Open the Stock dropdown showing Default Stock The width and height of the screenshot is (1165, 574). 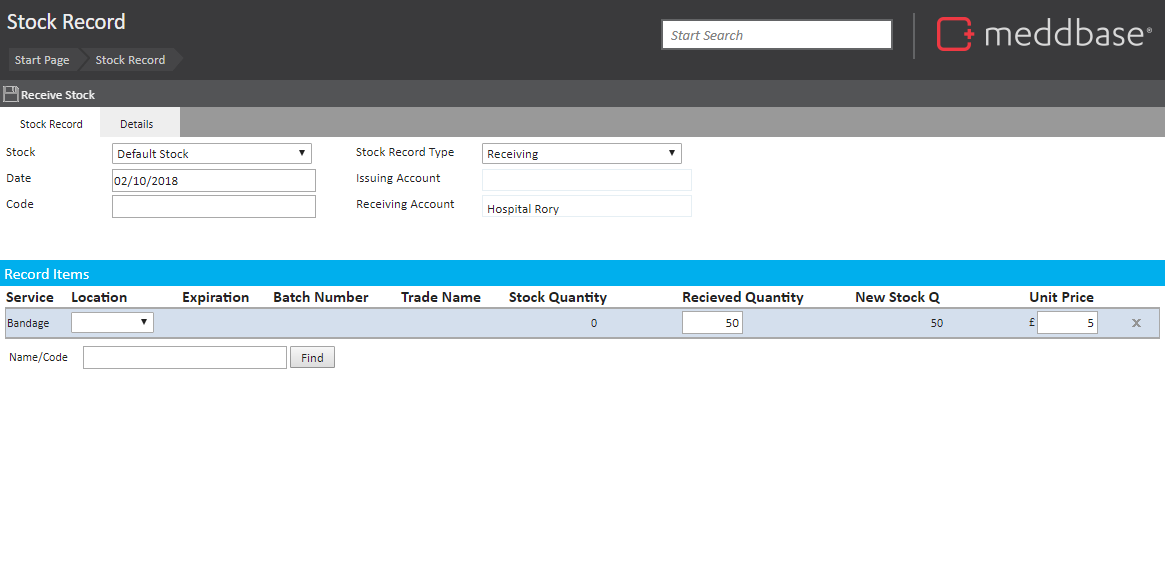pyautogui.click(x=212, y=154)
